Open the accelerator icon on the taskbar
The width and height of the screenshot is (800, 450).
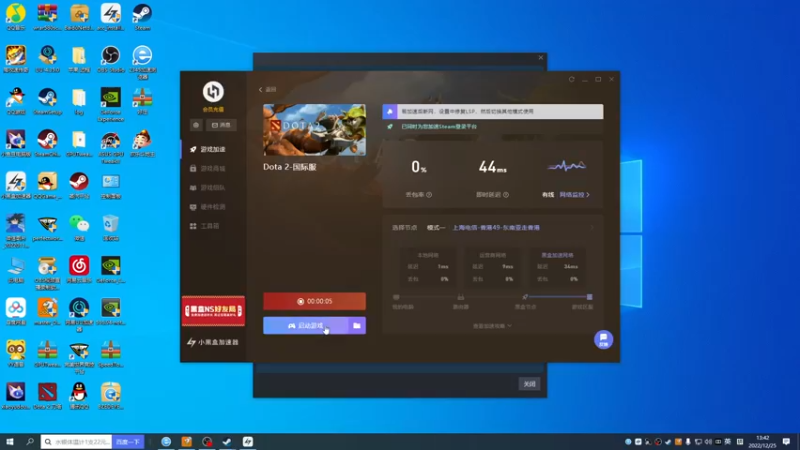[x=247, y=442]
